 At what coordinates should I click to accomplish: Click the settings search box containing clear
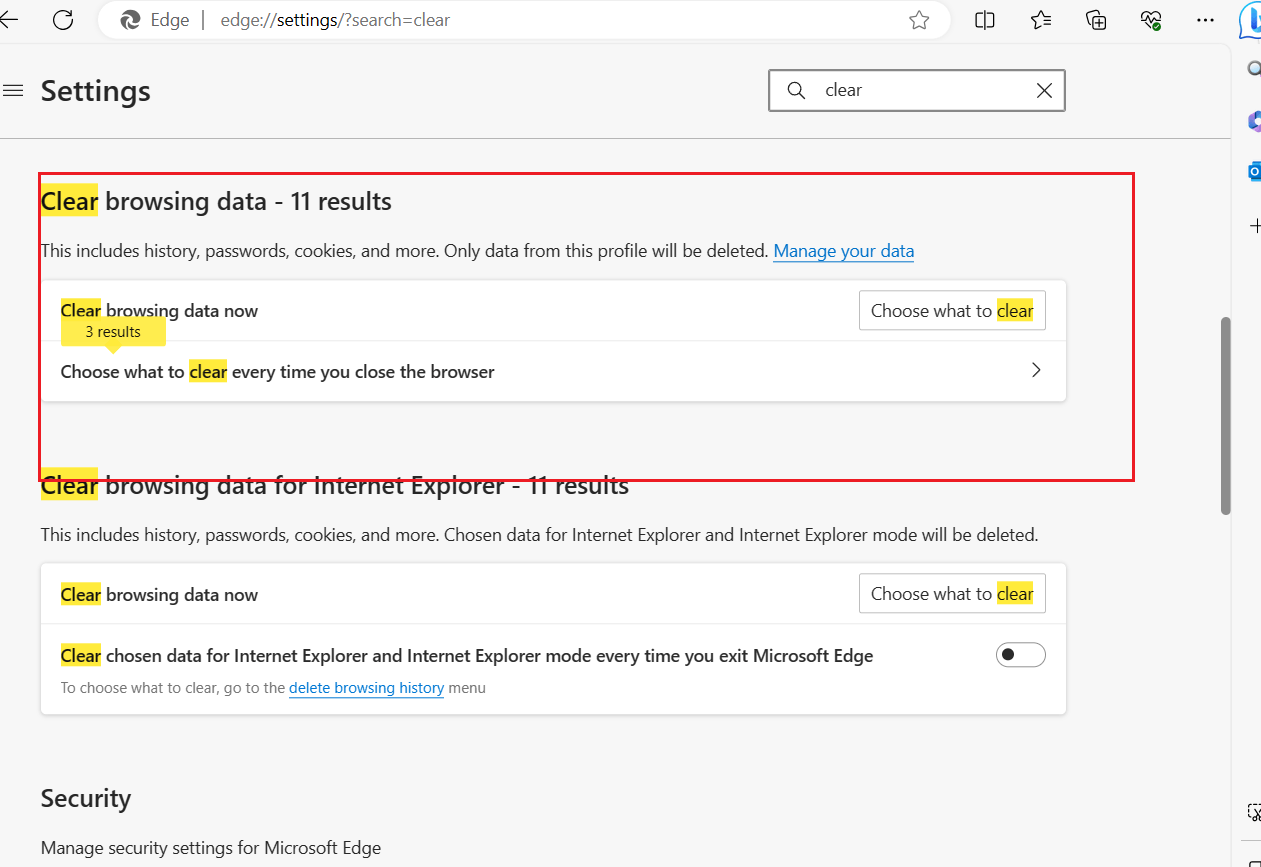tap(917, 90)
